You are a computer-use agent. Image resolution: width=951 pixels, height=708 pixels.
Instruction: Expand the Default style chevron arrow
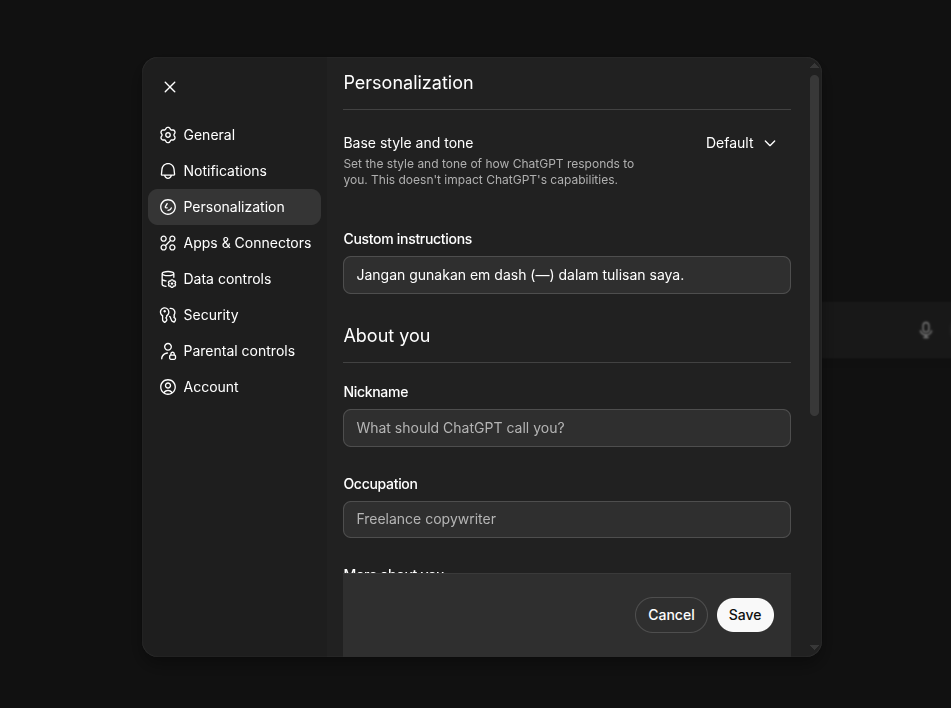click(x=770, y=143)
